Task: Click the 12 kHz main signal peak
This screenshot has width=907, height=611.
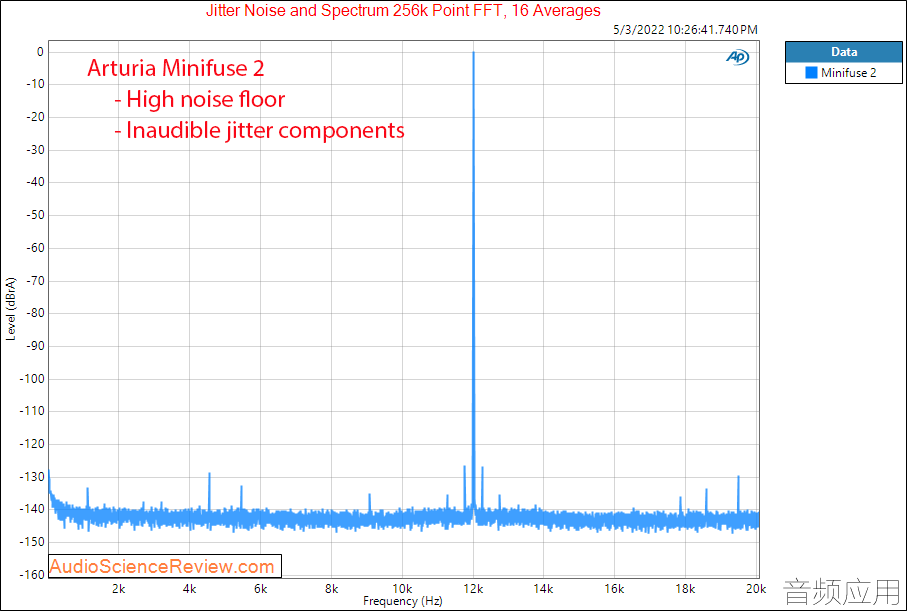Action: [473, 280]
